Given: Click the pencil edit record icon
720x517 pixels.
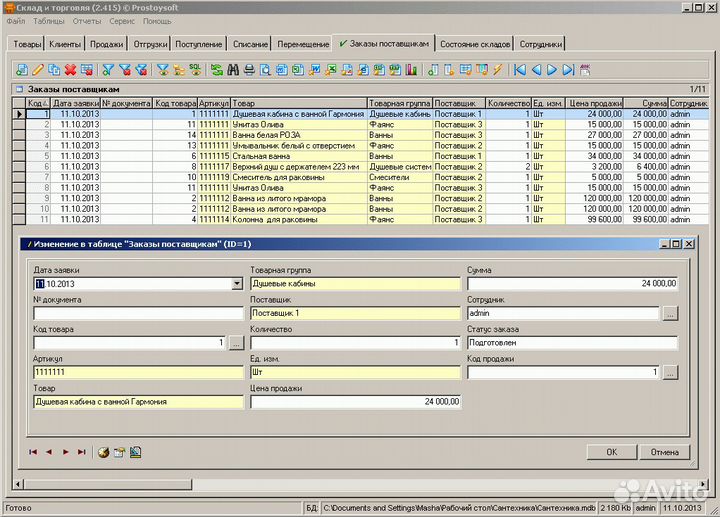Looking at the screenshot, I should click(38, 70).
